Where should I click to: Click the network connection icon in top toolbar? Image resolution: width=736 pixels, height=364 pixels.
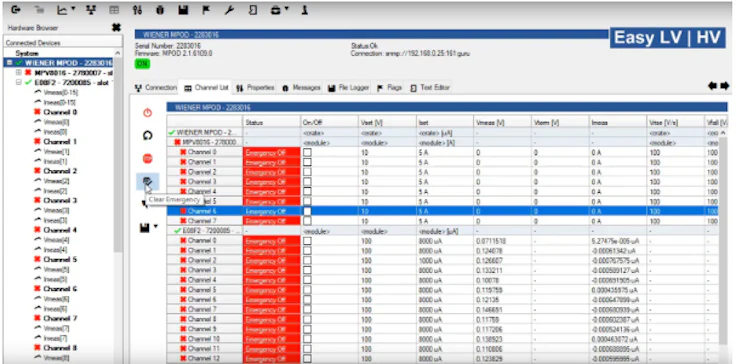click(x=92, y=10)
